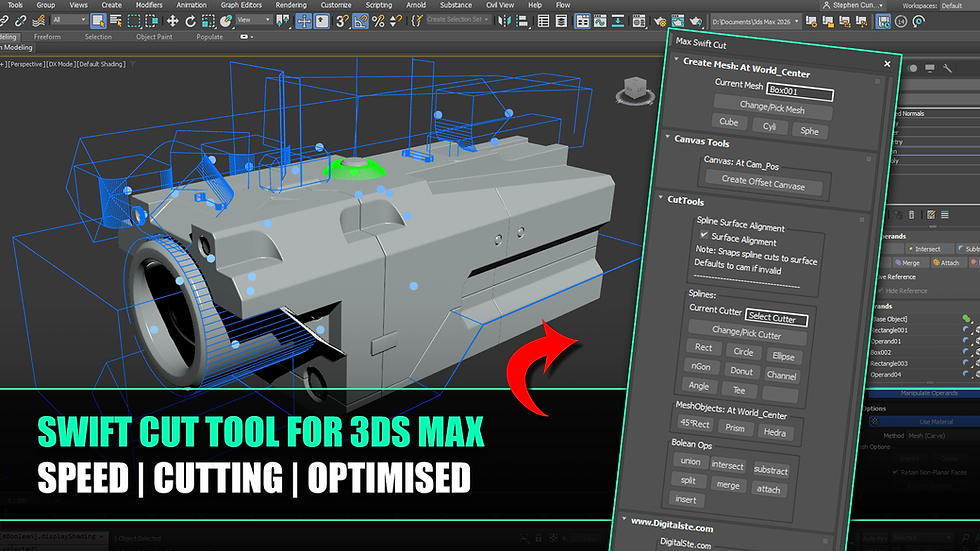This screenshot has width=980, height=551.
Task: Activate the Select Object tool
Action: tap(98, 21)
